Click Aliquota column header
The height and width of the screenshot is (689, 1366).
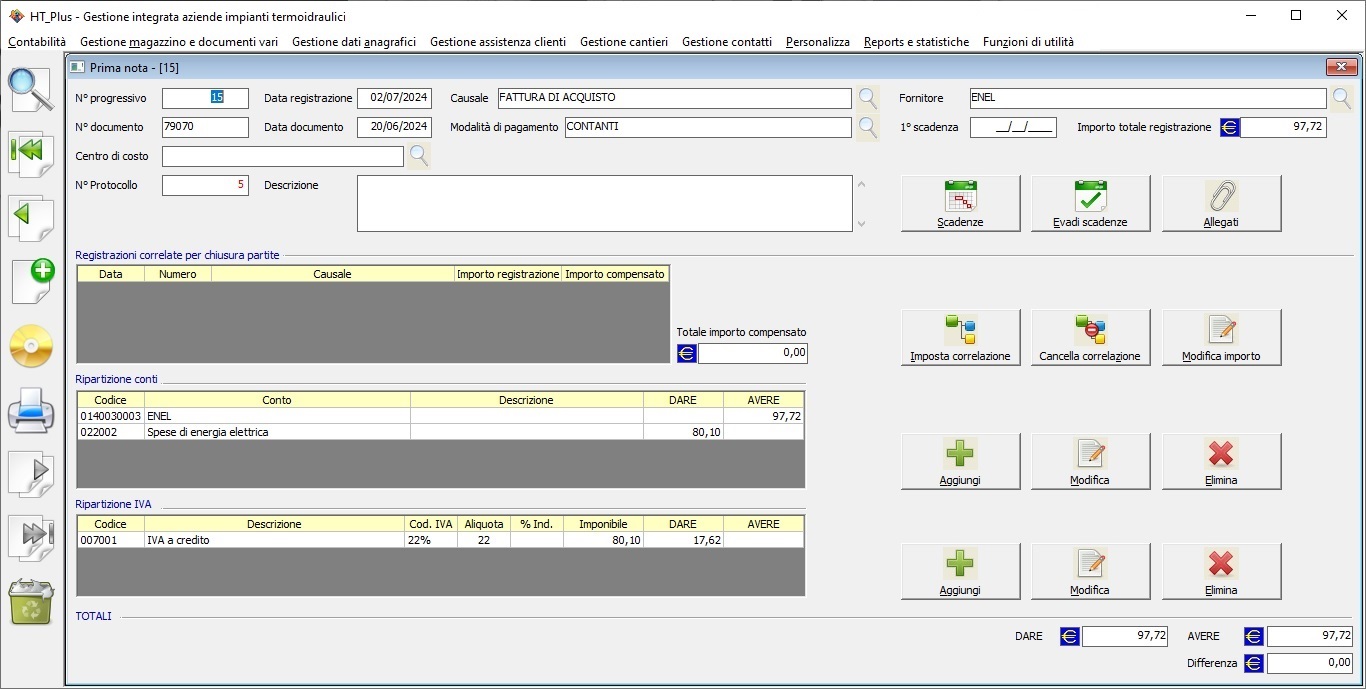[484, 524]
